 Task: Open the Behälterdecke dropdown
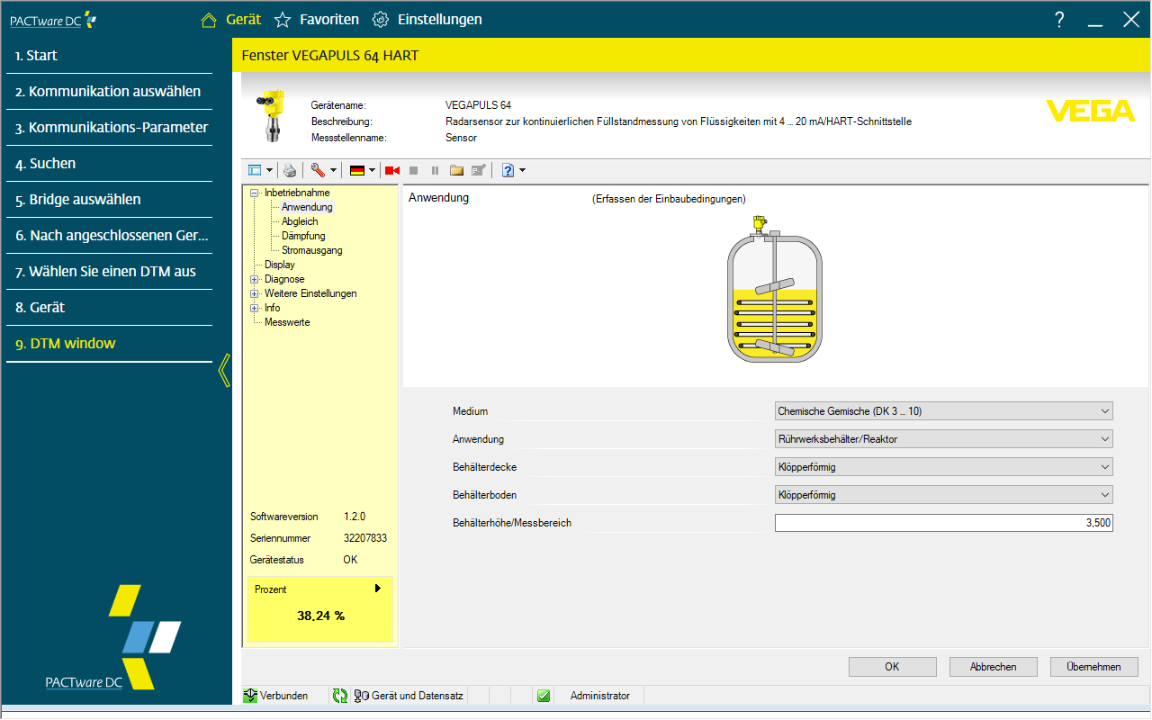(943, 466)
